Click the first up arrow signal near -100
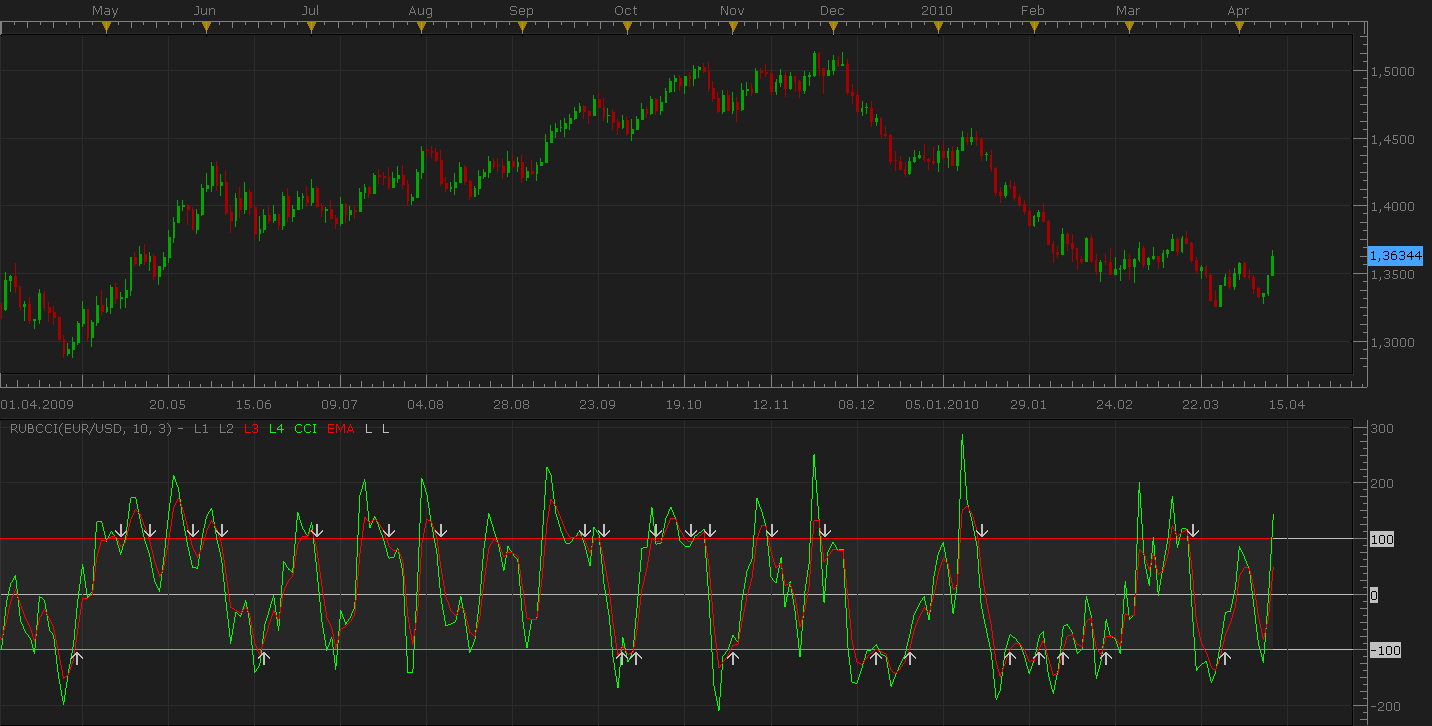The image size is (1432, 726). pos(77,658)
